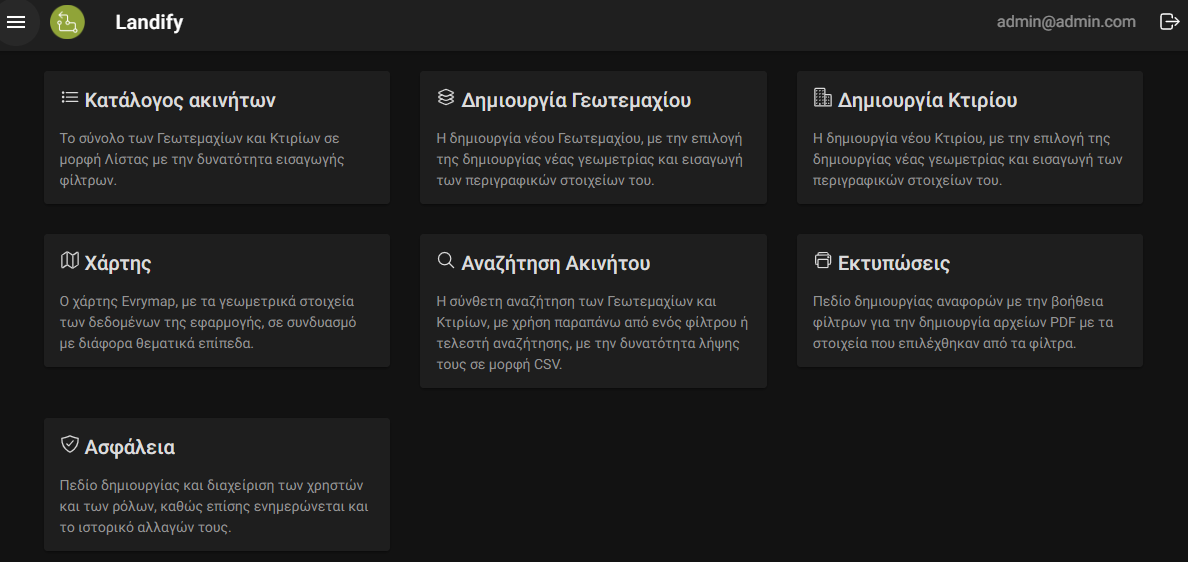The width and height of the screenshot is (1188, 562).
Task: Click the Evrymap description text in Χάρτης card
Action: coord(208,322)
